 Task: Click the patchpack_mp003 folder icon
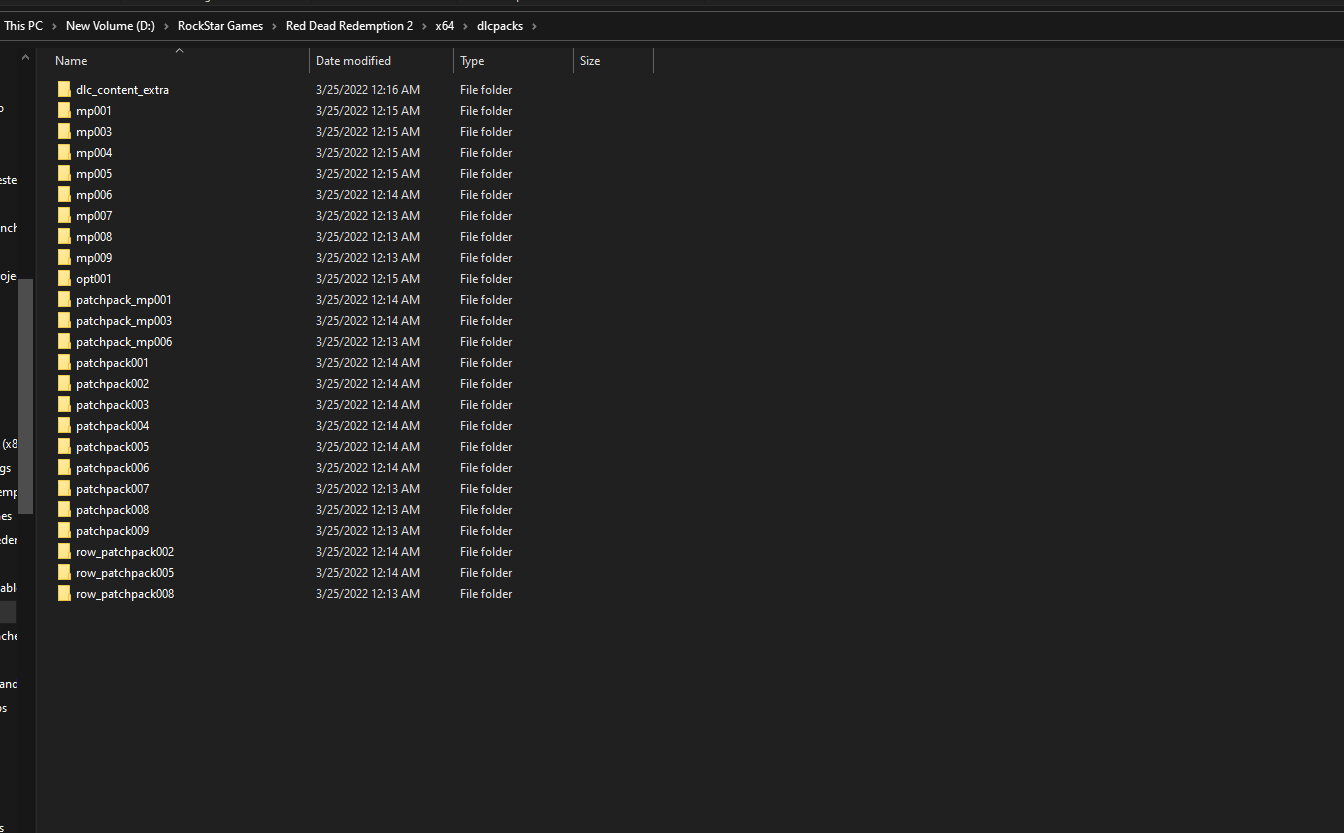pos(64,321)
